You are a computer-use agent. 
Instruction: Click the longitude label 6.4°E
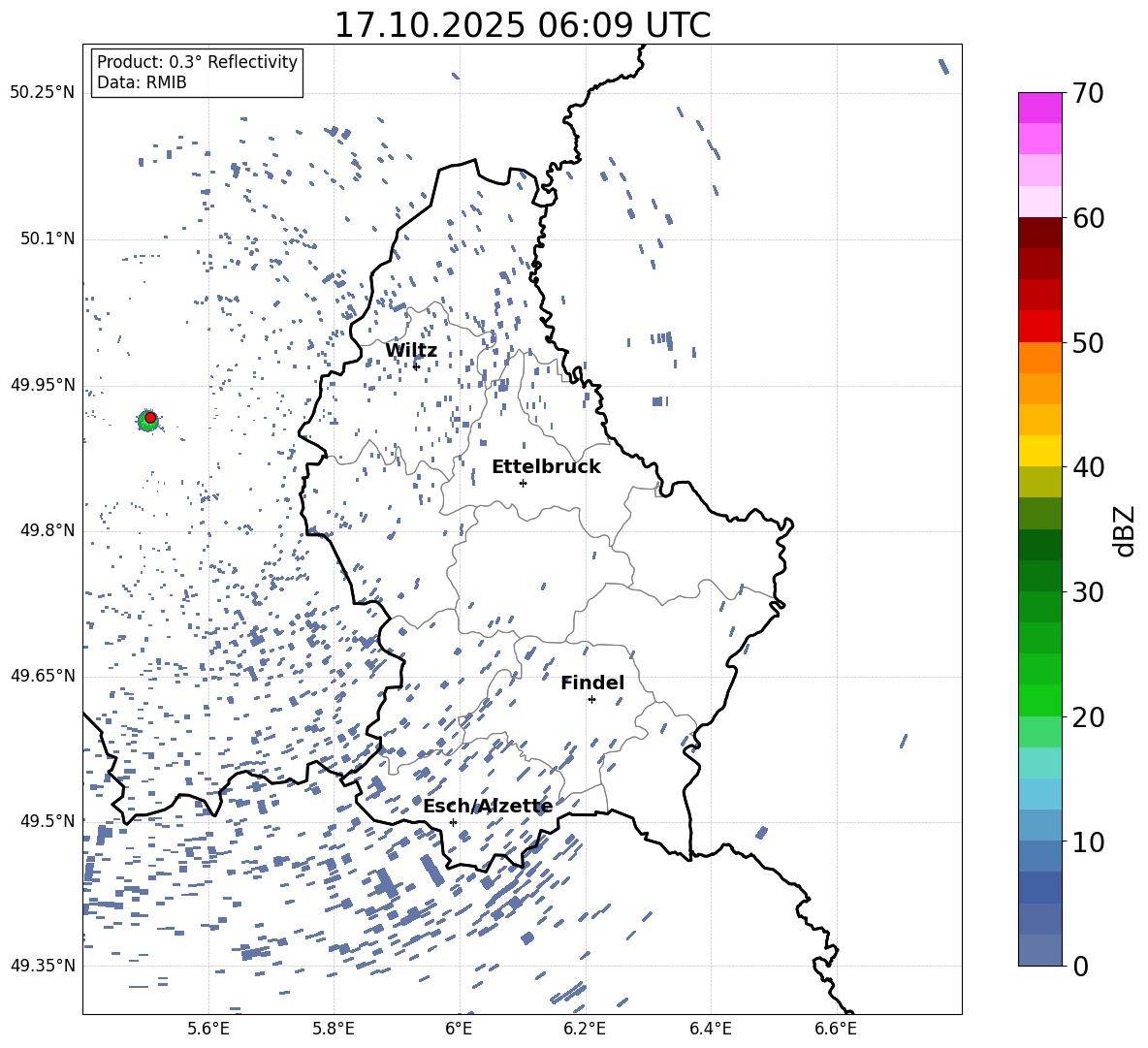click(710, 1029)
